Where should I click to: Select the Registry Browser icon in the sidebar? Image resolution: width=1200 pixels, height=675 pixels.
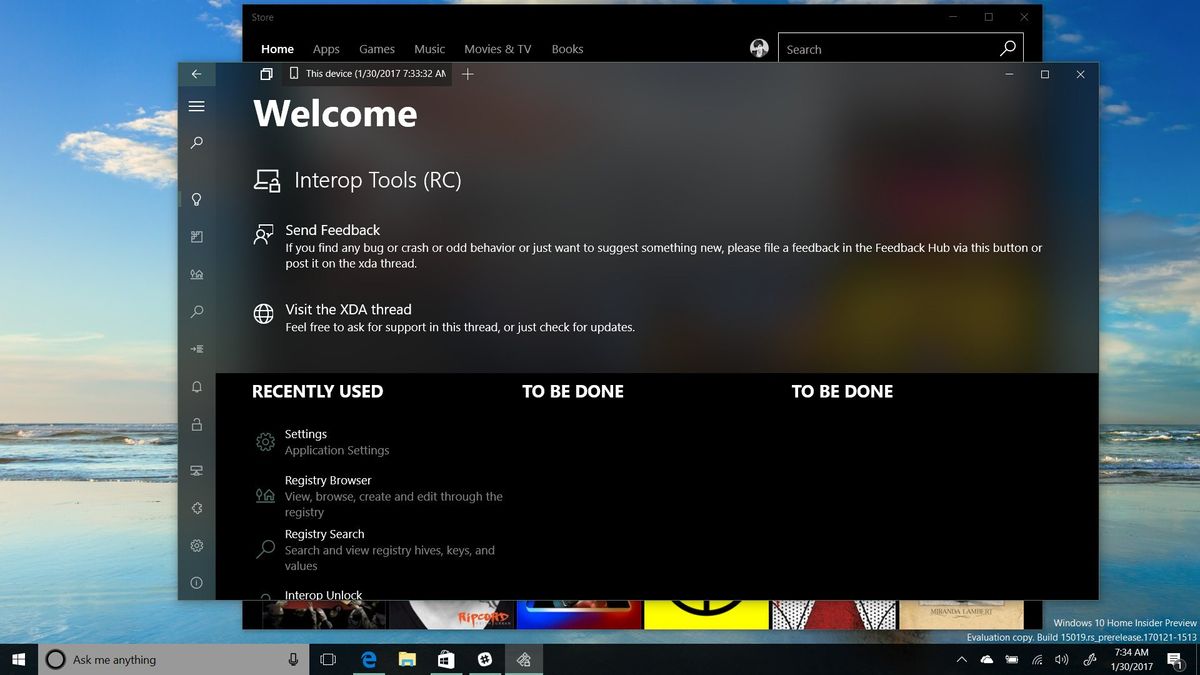click(x=197, y=274)
